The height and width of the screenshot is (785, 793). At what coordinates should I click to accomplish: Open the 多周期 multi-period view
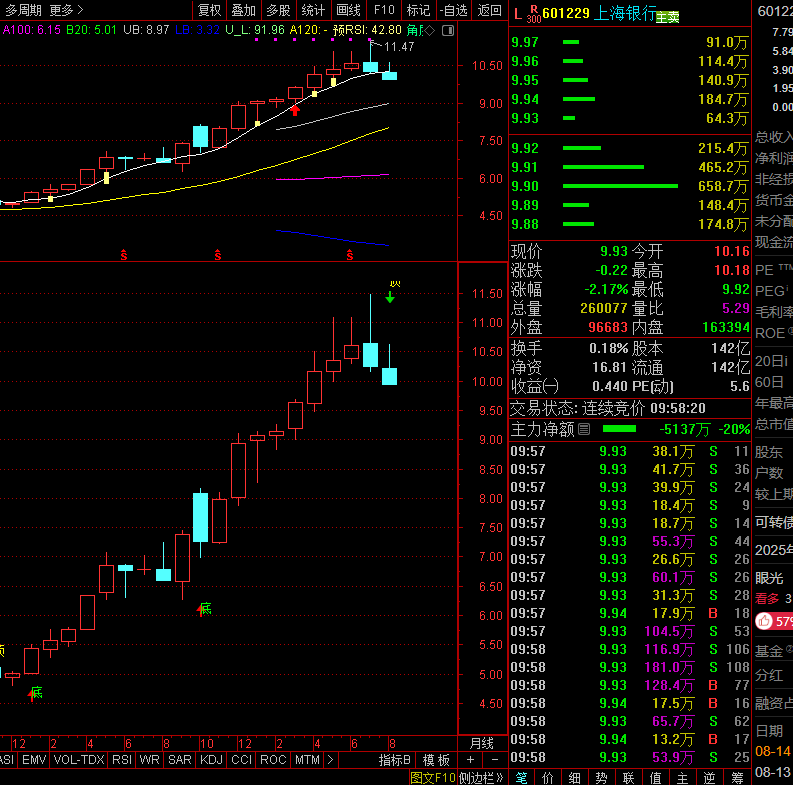[x=23, y=10]
